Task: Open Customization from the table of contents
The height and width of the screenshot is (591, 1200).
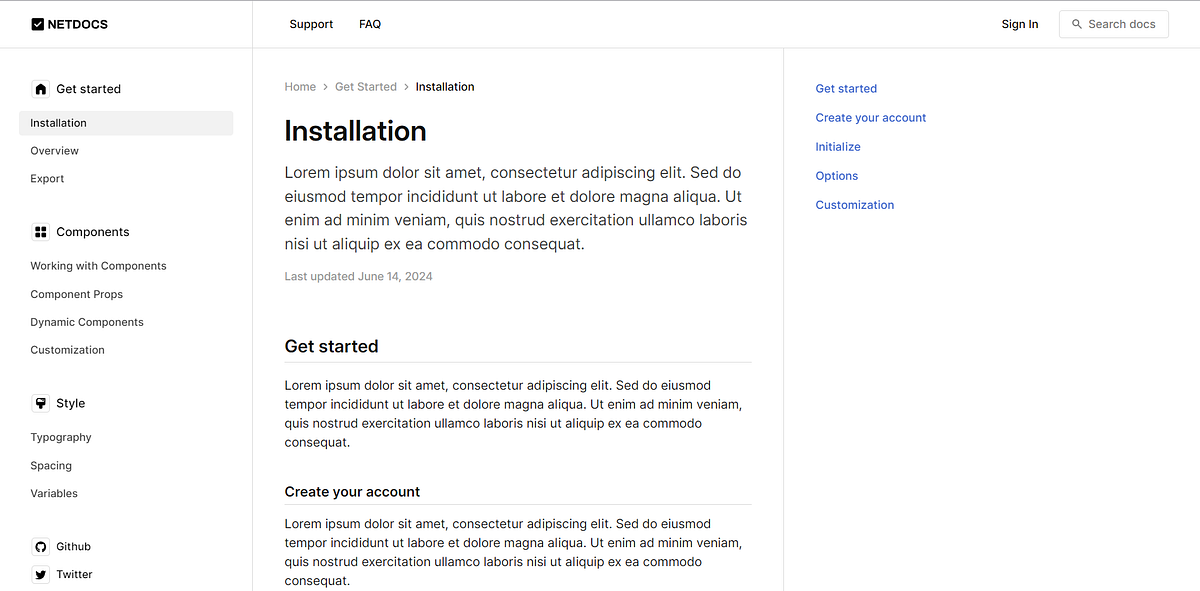Action: coord(855,204)
